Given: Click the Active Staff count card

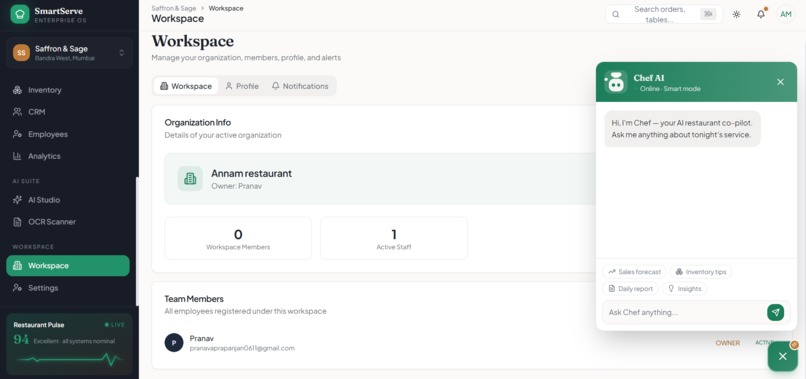Looking at the screenshot, I should coord(394,238).
